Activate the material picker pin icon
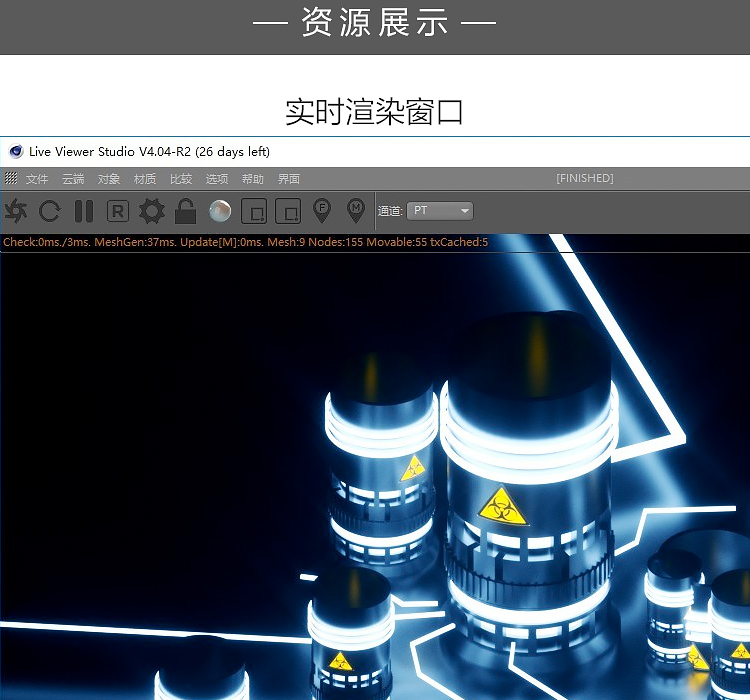750x700 pixels. (355, 211)
